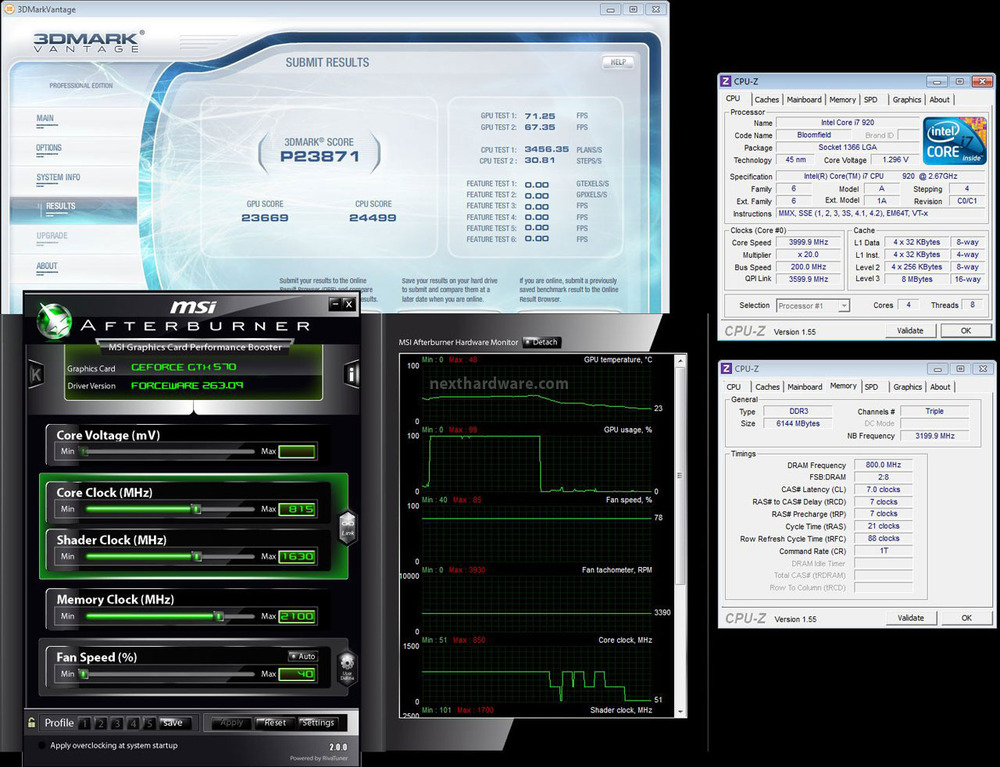The width and height of the screenshot is (1000, 767).
Task: Open the Upgrade section in 3DMark Vantage
Action: tap(52, 235)
